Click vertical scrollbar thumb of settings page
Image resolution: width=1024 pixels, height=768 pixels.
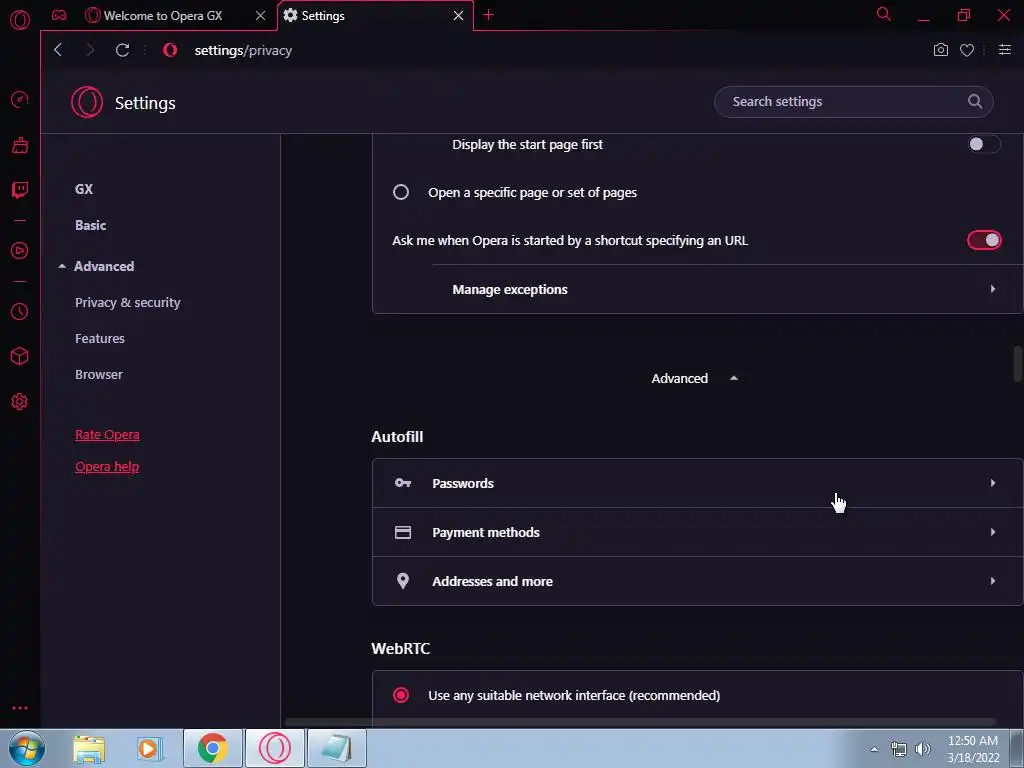click(1017, 364)
